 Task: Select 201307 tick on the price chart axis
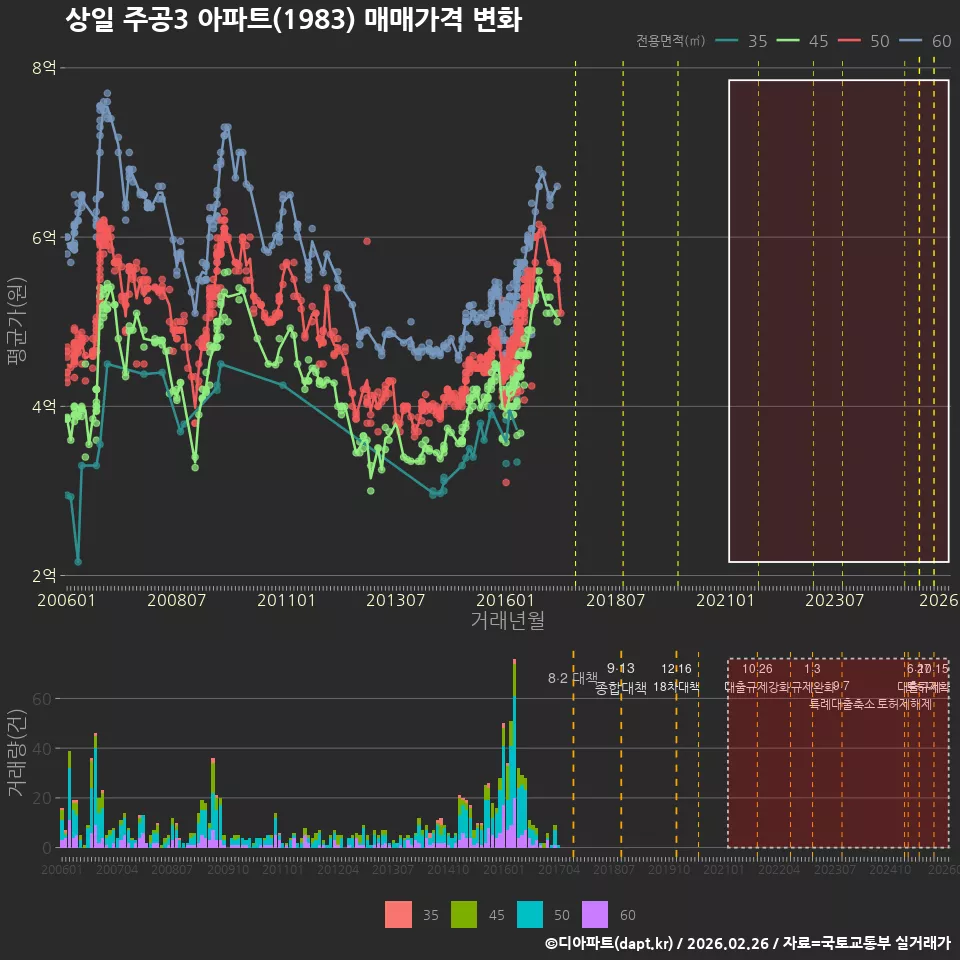pyautogui.click(x=396, y=600)
